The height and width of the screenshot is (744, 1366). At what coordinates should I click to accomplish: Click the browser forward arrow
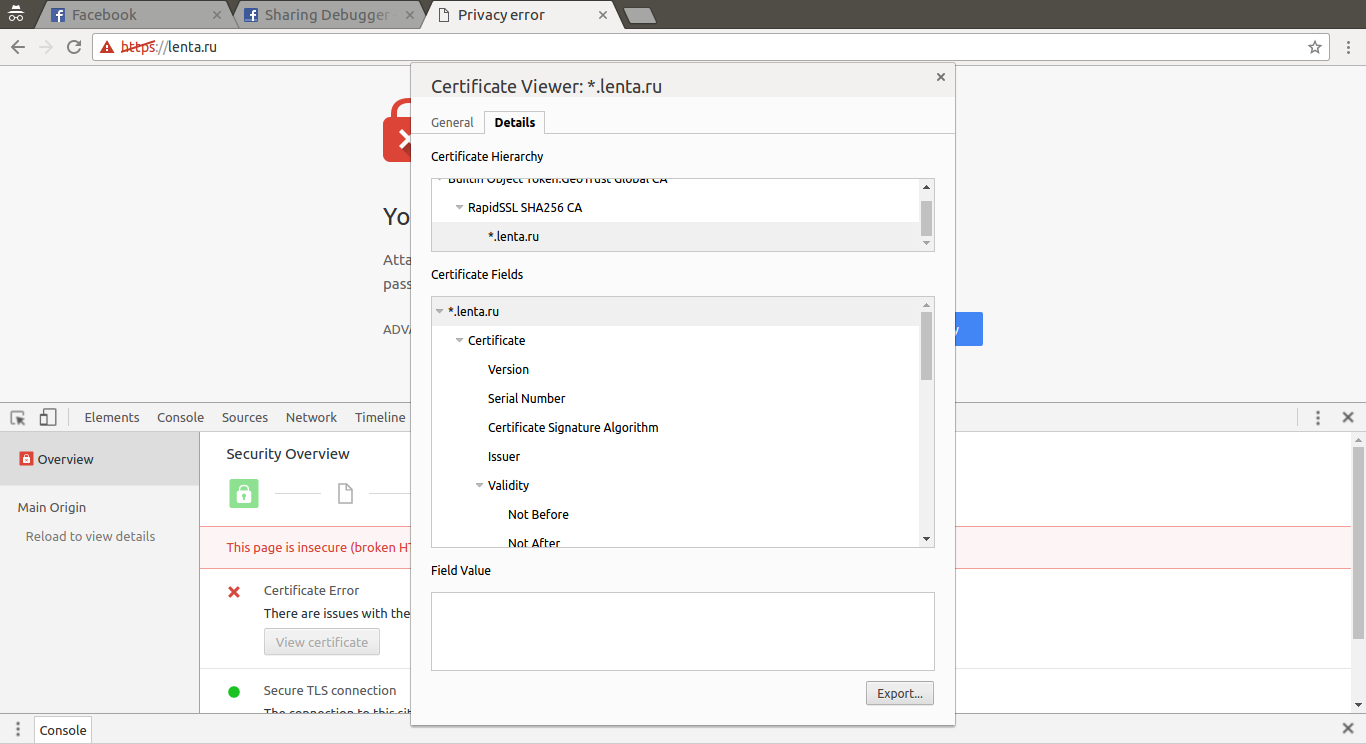click(46, 47)
